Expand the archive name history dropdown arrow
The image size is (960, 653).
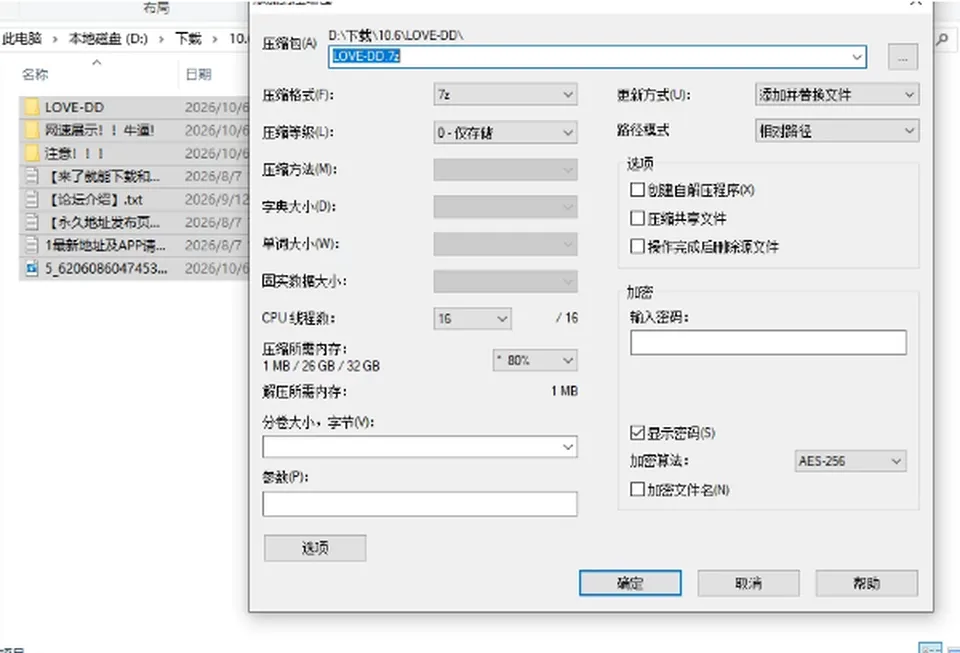[x=857, y=57]
